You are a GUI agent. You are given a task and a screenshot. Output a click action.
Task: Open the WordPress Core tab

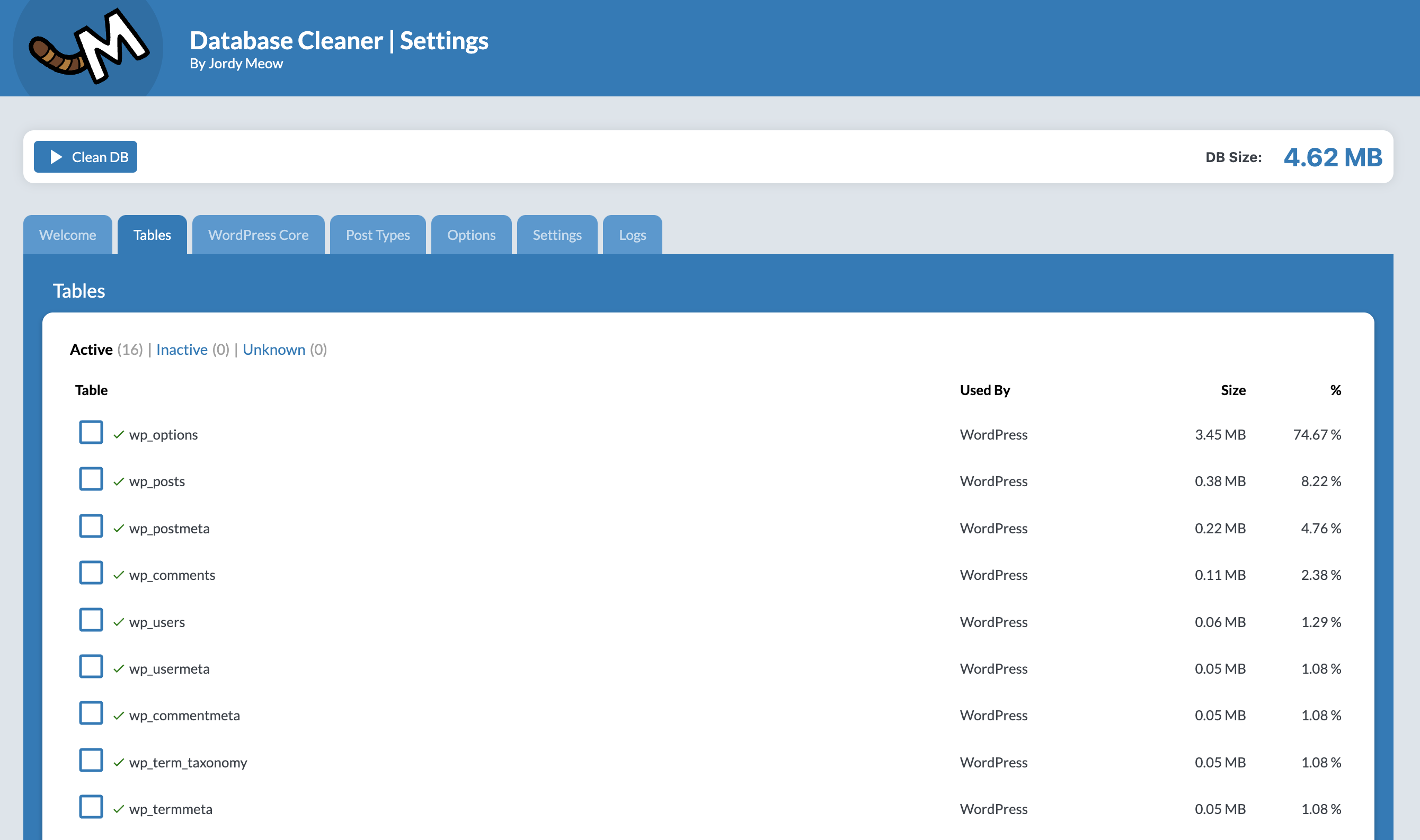point(258,234)
